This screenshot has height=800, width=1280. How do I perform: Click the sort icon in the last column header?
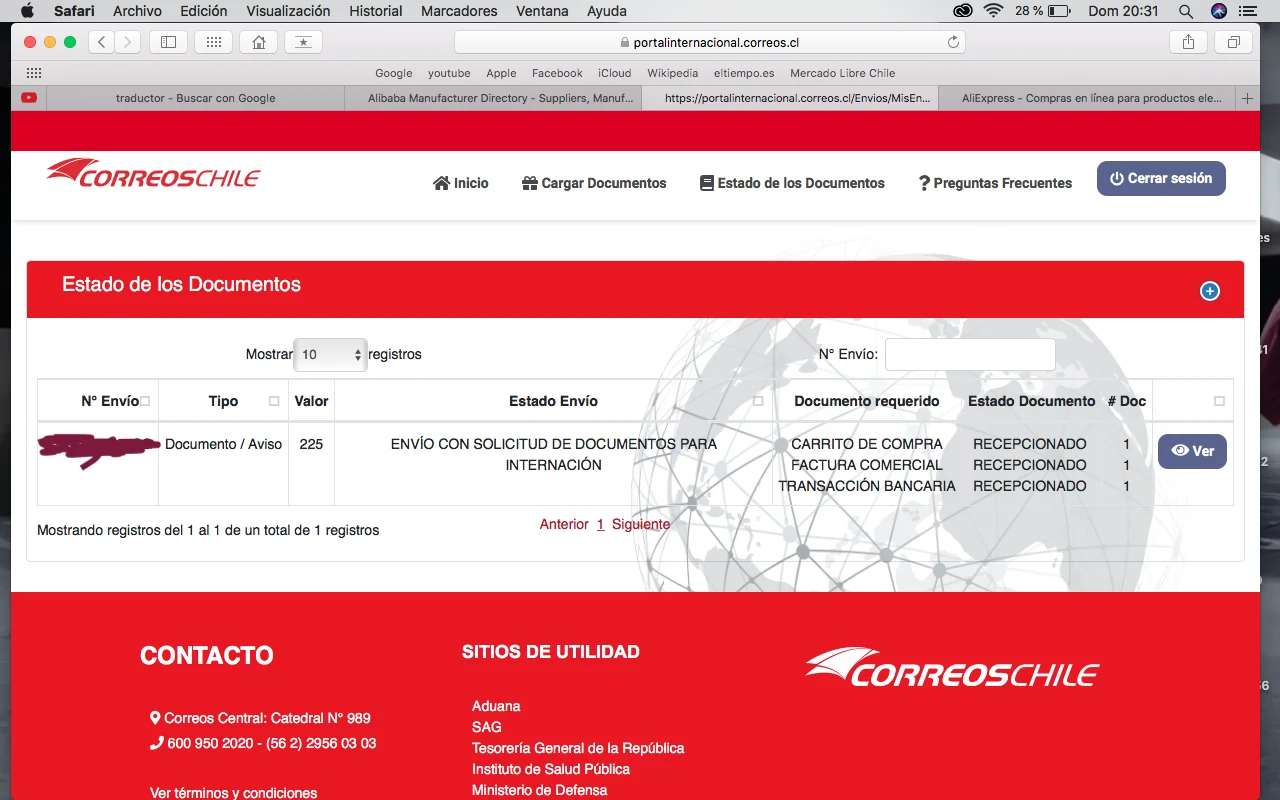pos(1219,401)
